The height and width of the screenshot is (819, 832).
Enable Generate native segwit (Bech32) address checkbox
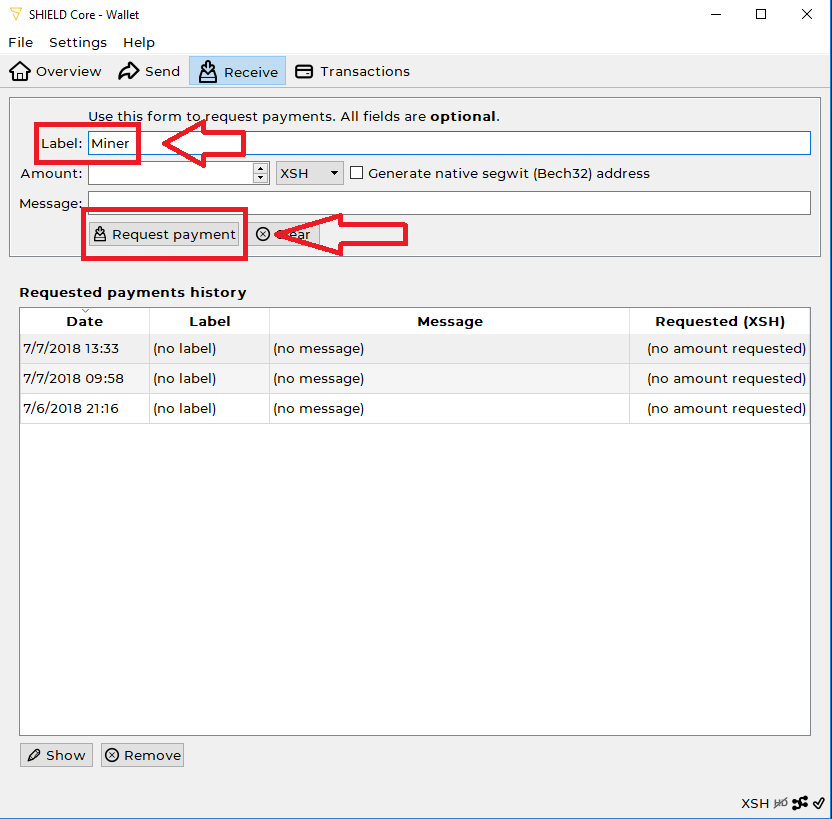click(357, 173)
